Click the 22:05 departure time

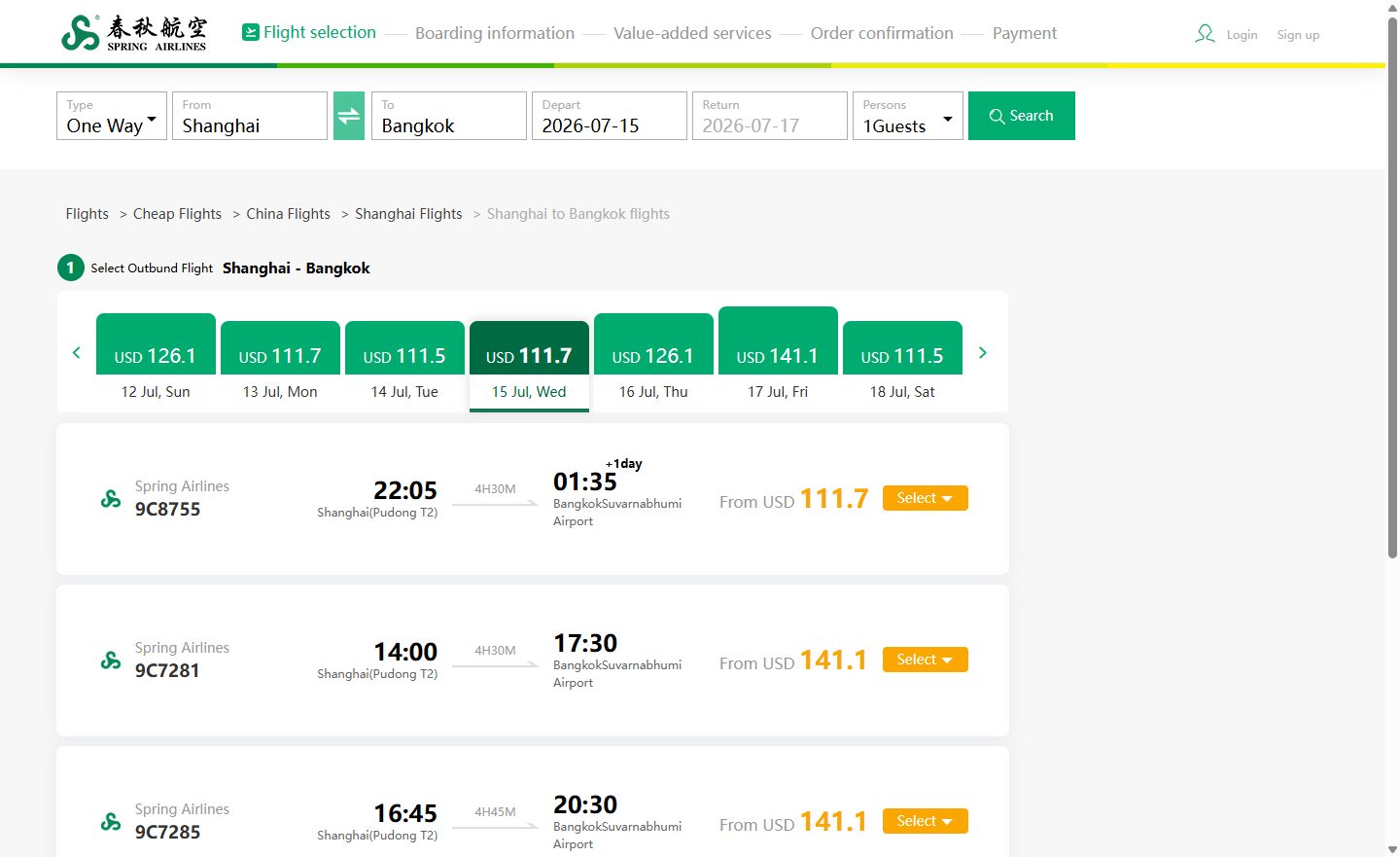click(x=405, y=490)
